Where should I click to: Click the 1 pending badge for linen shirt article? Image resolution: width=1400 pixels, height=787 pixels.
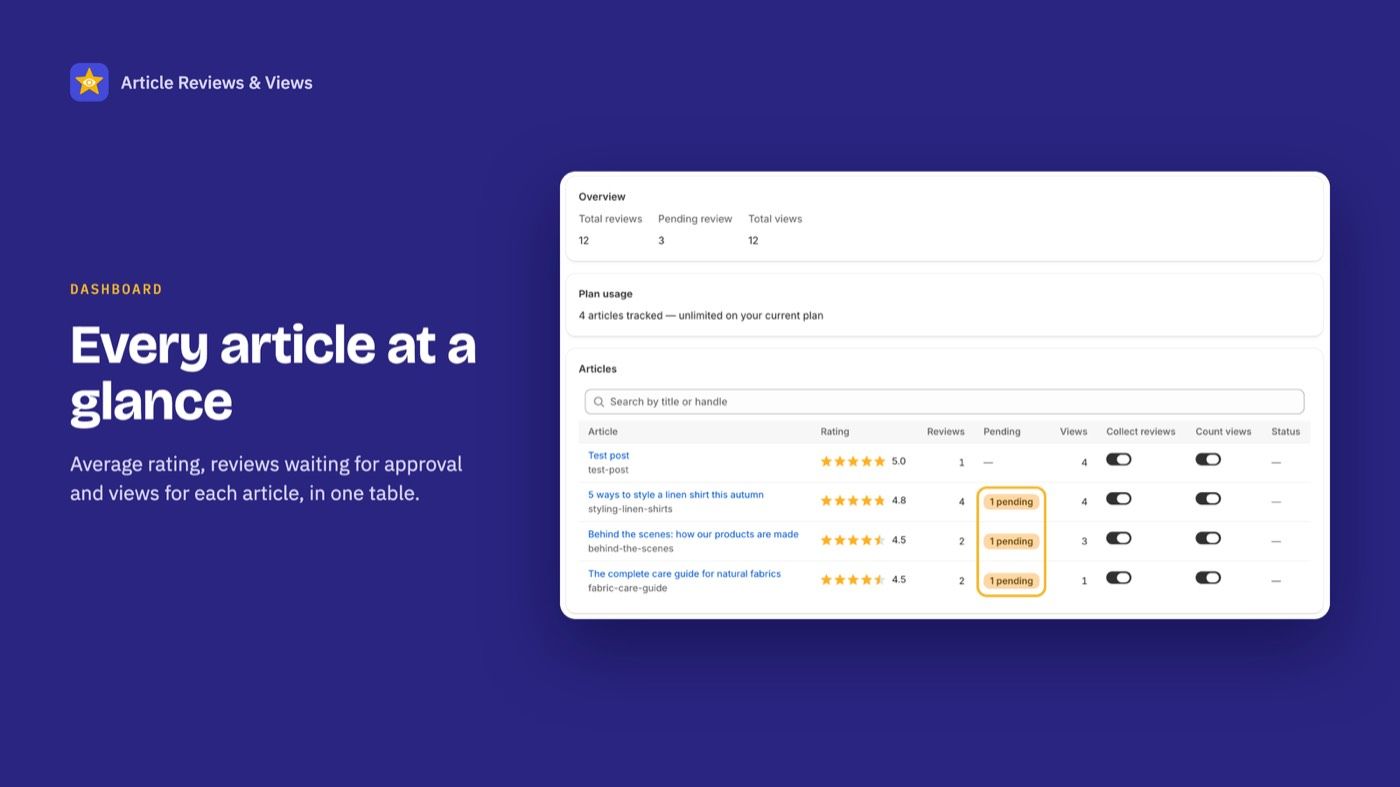1011,502
